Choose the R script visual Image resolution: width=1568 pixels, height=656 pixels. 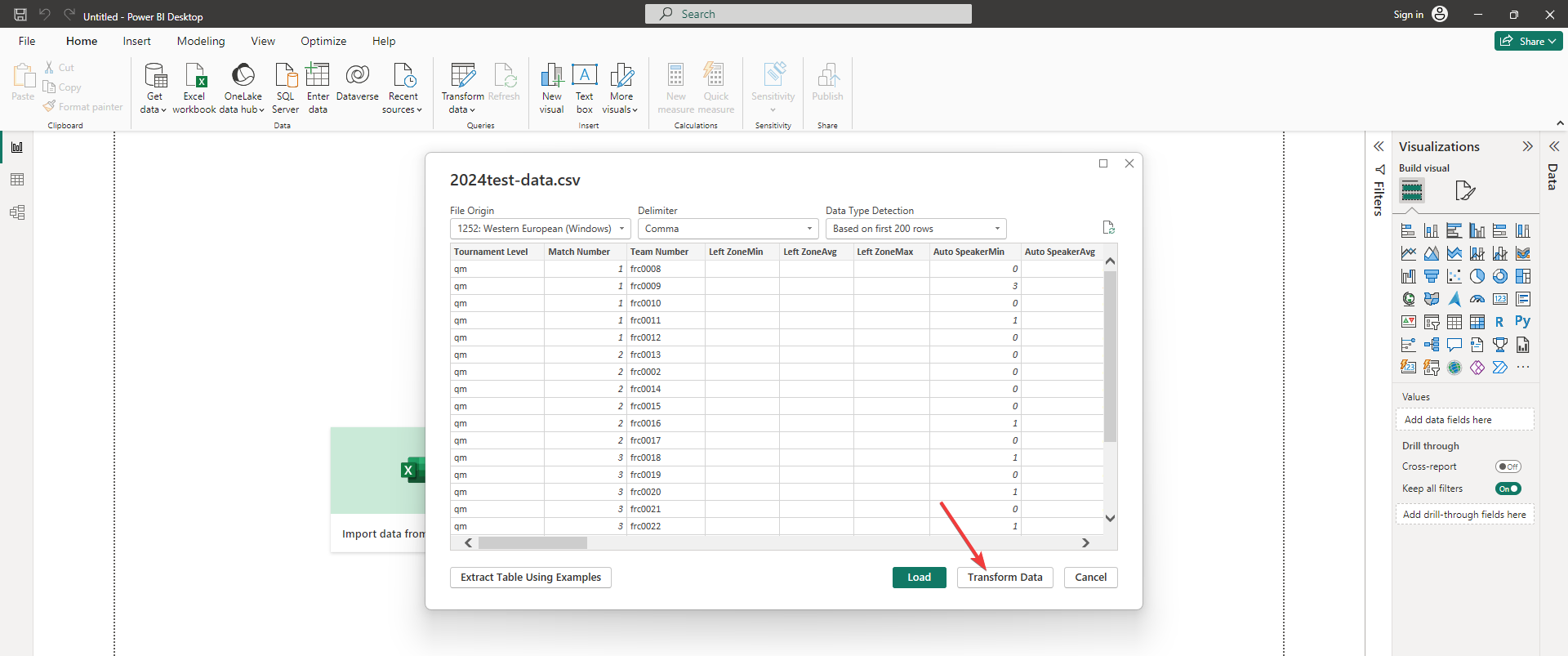pyautogui.click(x=1500, y=322)
